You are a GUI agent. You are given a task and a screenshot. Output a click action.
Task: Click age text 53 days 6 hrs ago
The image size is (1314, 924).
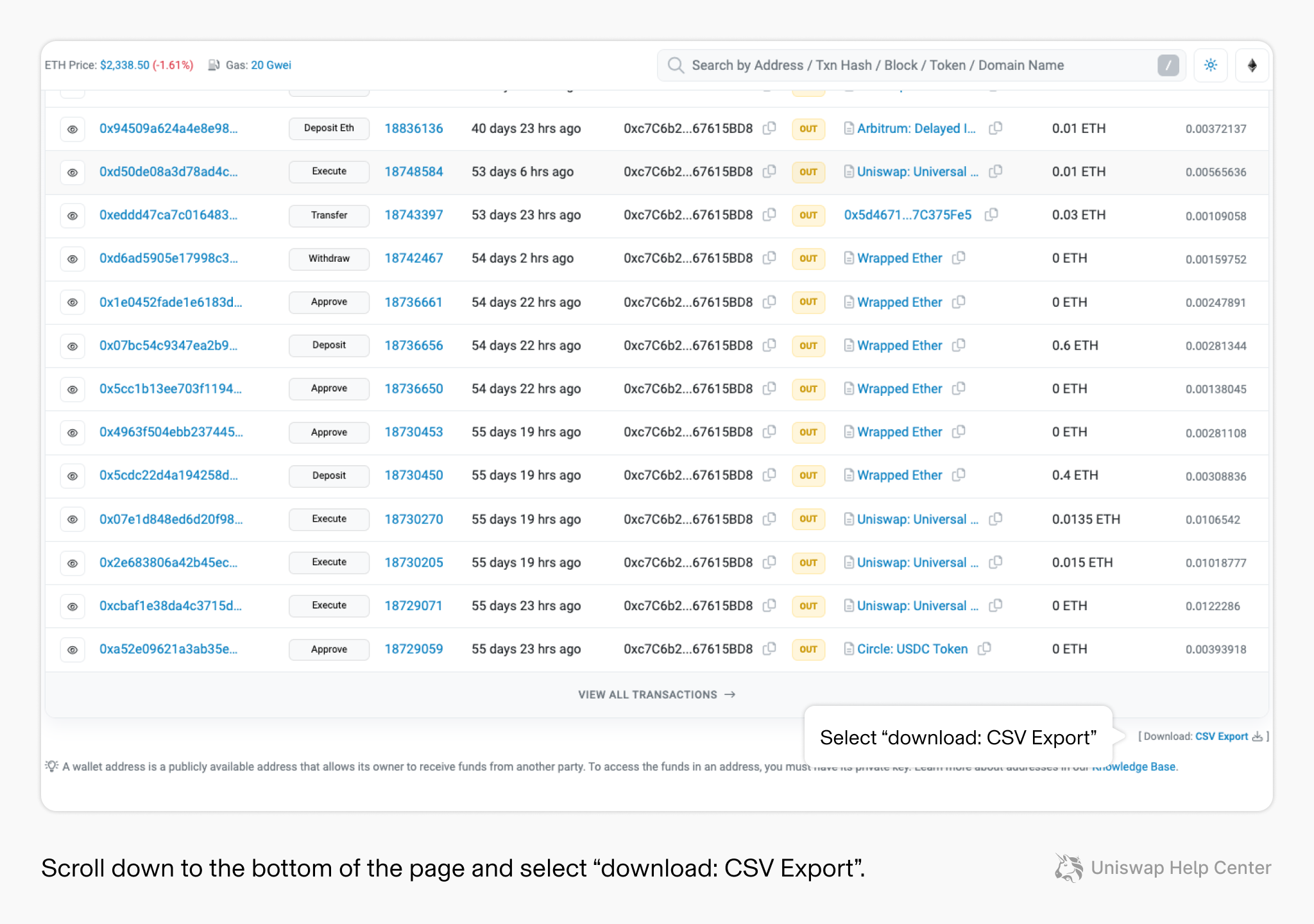pyautogui.click(x=522, y=171)
